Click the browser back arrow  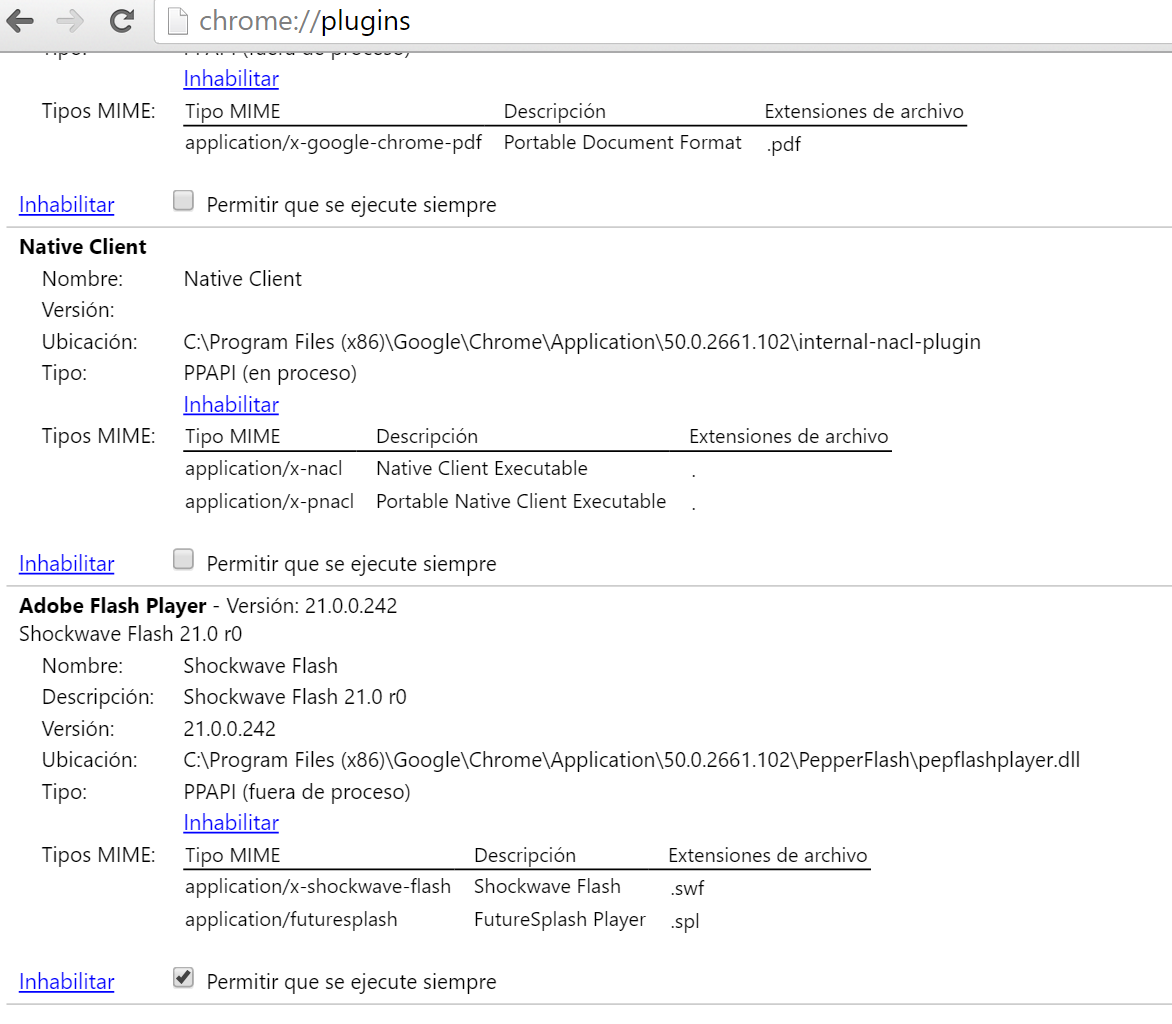pos(20,21)
